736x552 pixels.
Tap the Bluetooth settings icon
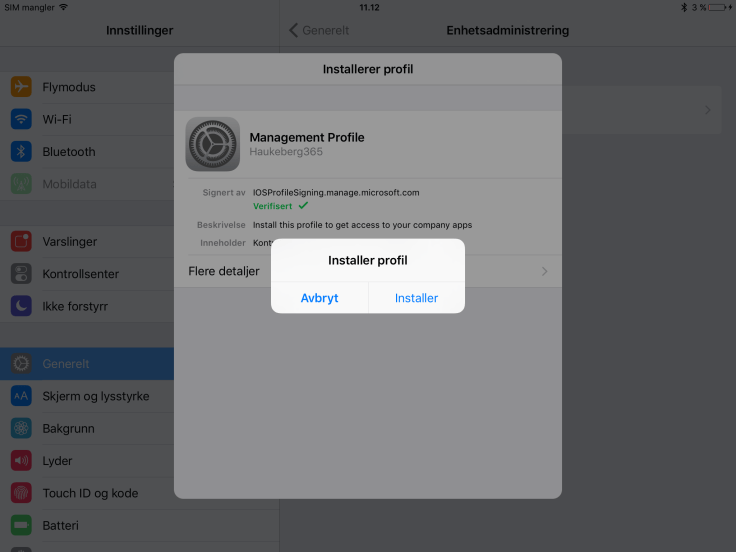(21, 152)
